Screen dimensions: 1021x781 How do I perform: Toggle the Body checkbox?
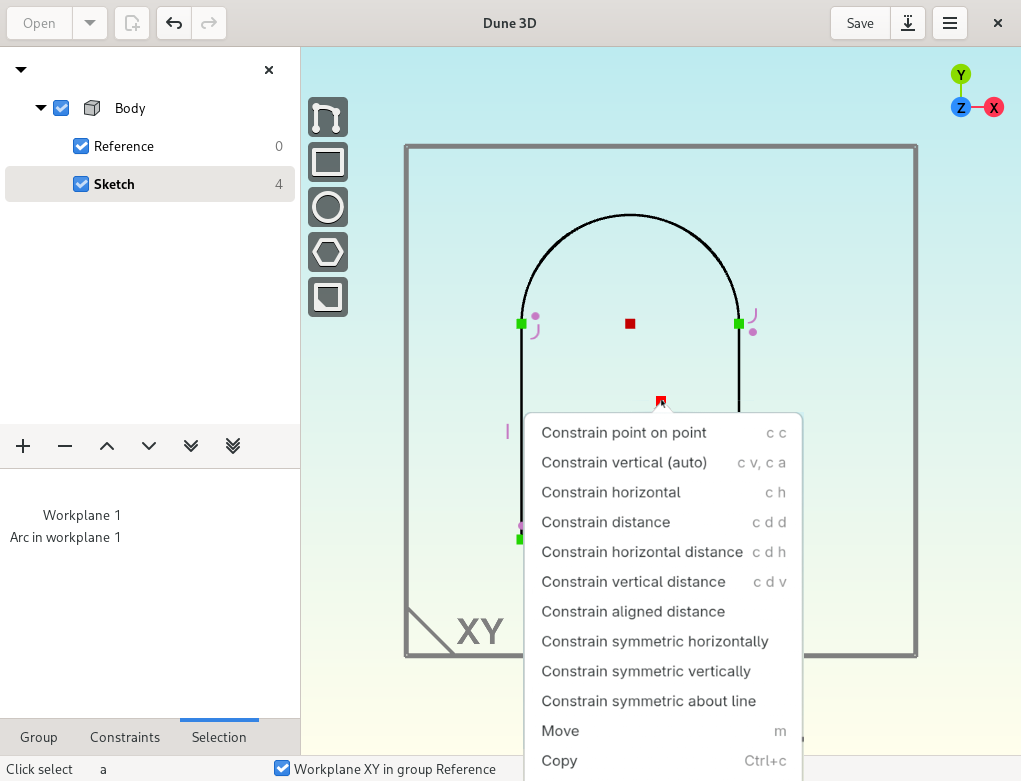point(61,108)
